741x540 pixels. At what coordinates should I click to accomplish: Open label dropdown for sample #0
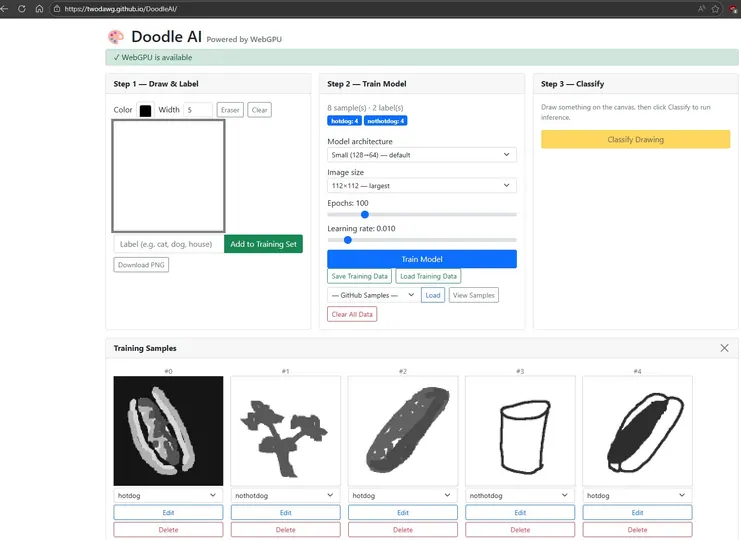coord(168,495)
